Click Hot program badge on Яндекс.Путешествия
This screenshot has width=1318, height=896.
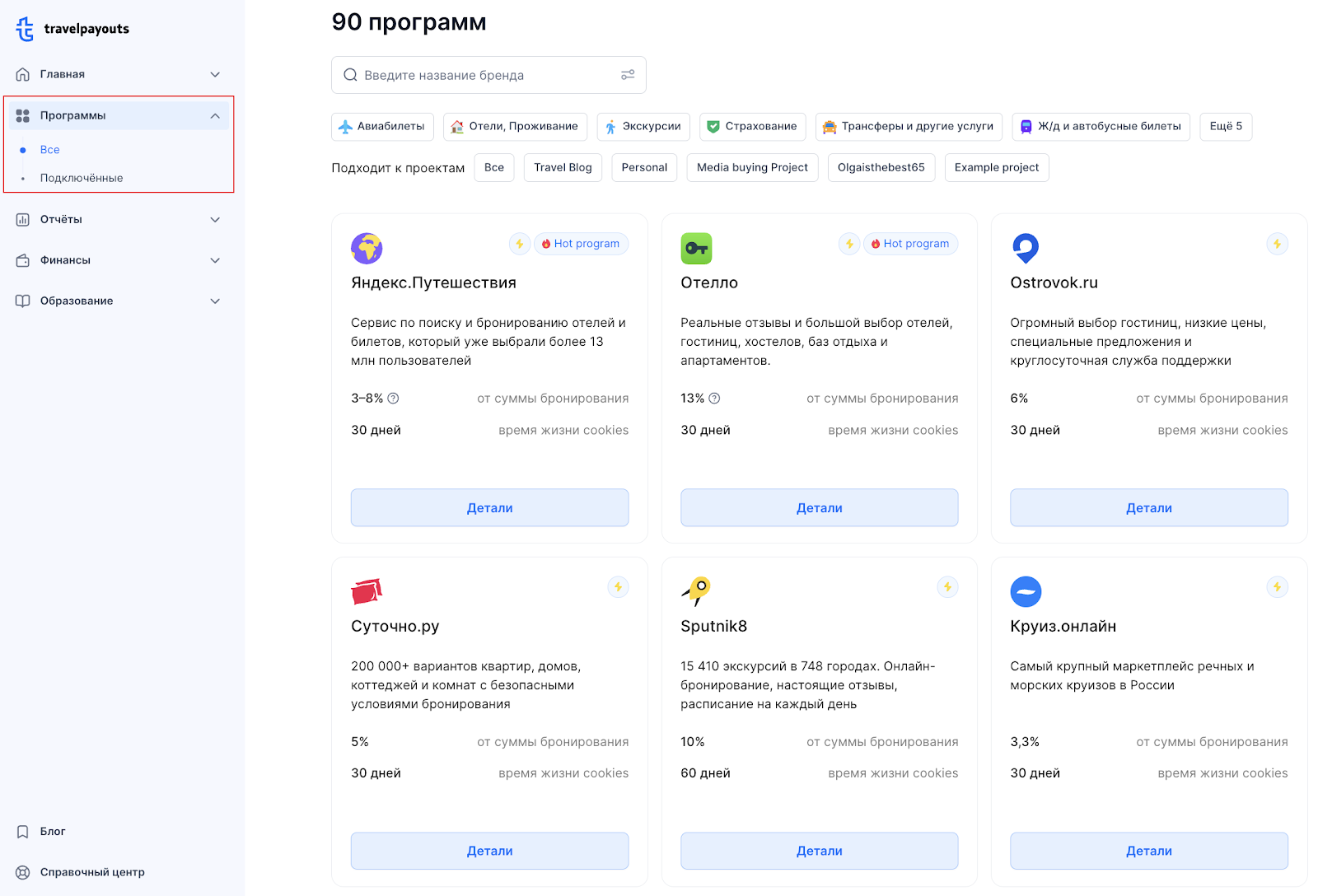tap(581, 244)
